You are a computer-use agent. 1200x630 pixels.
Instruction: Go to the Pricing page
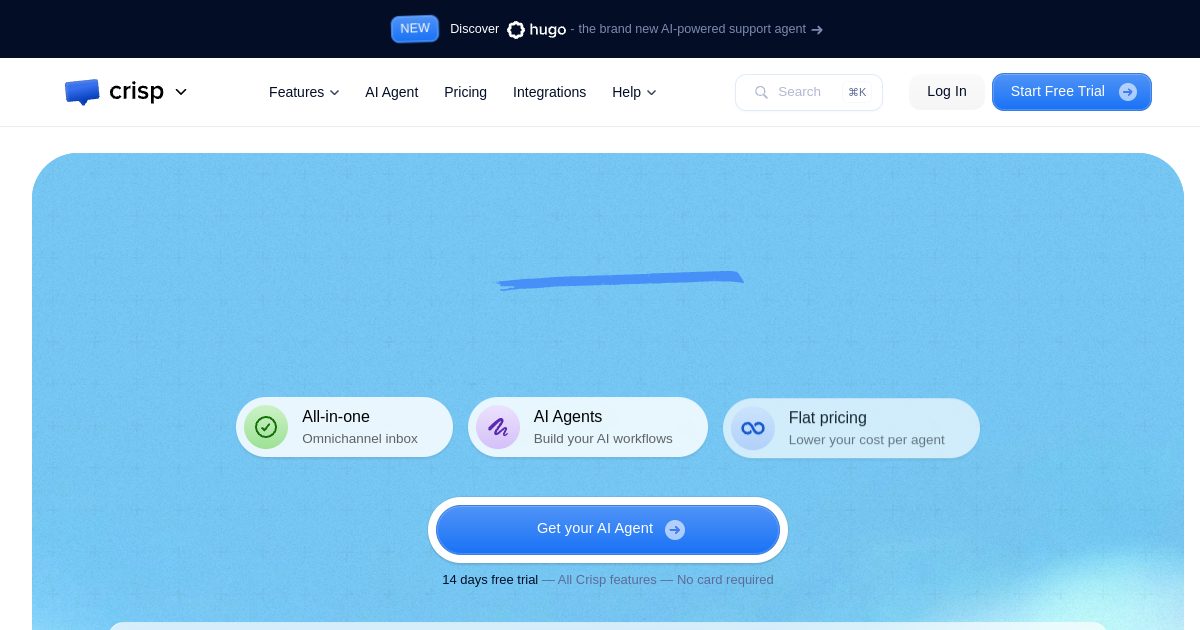(465, 92)
